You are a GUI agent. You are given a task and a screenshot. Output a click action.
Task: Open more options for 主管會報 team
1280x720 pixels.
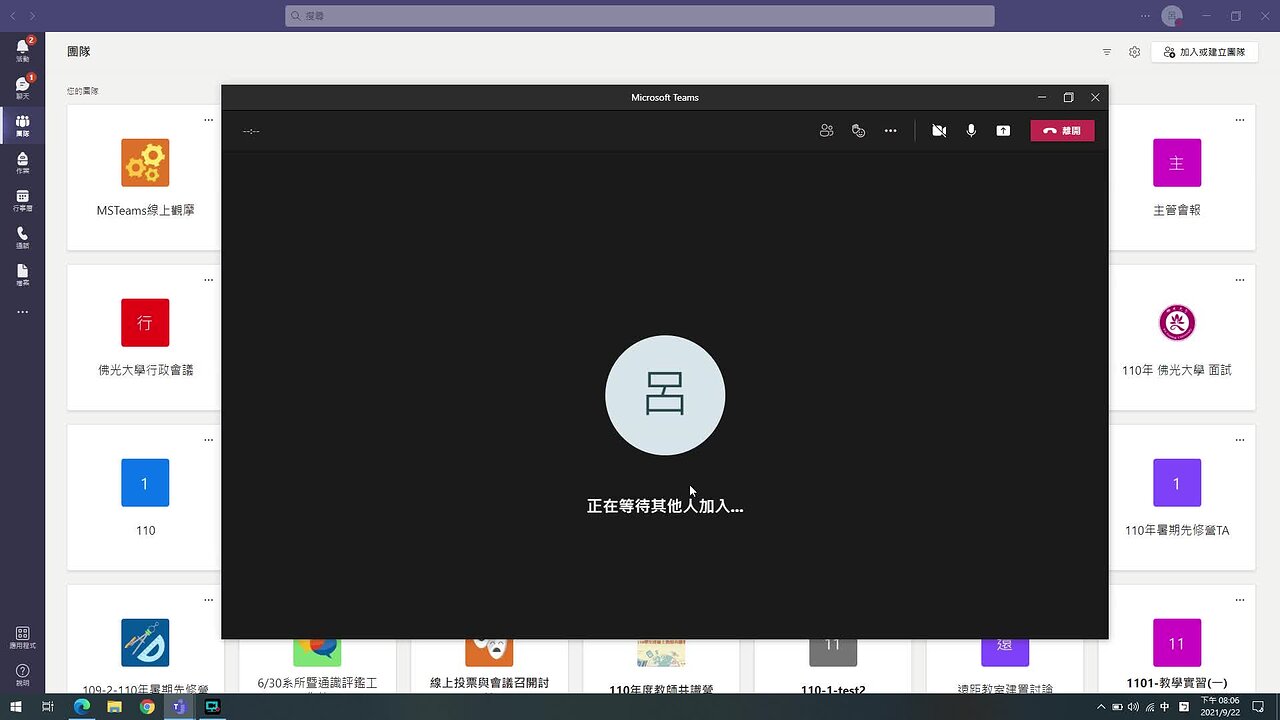[1240, 120]
